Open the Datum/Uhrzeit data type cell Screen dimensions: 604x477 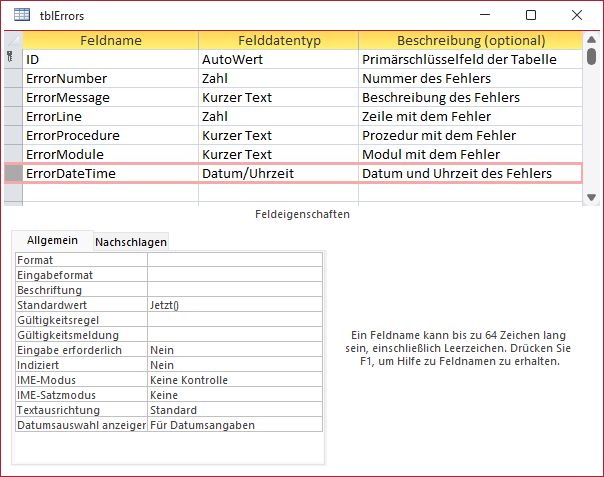(x=279, y=173)
